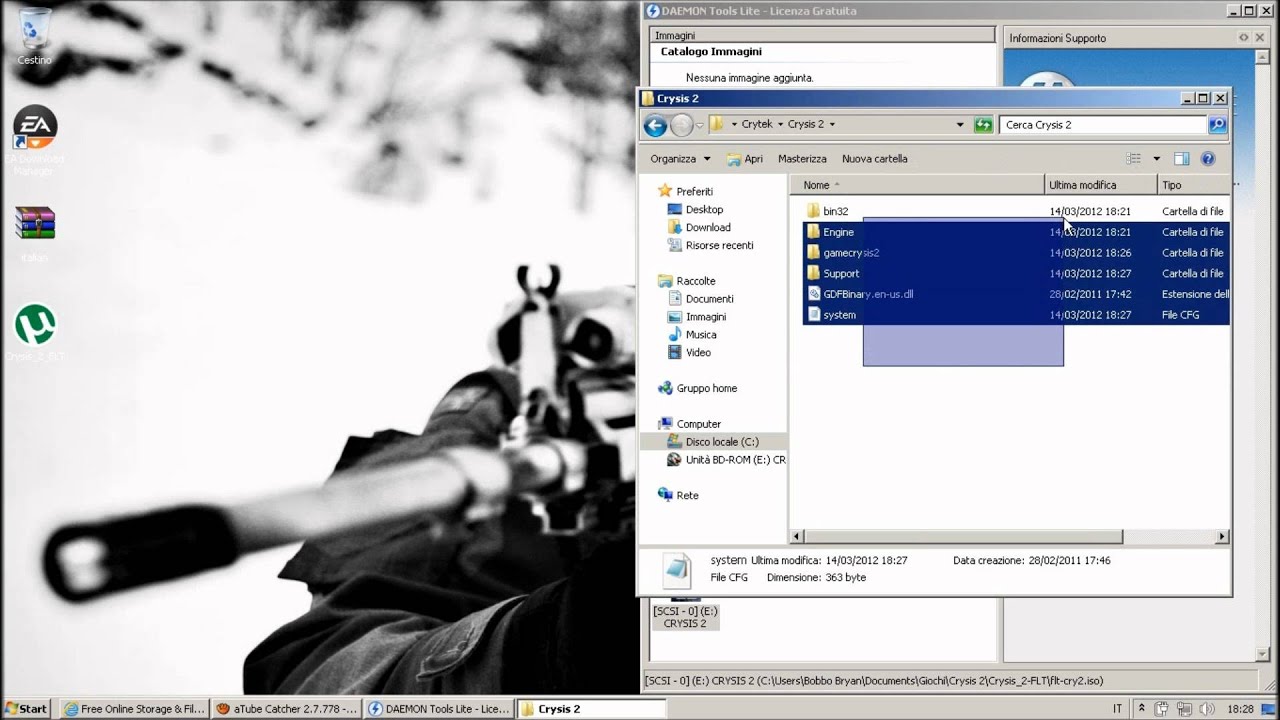1280x720 pixels.
Task: Toggle the preview pane icon
Action: (1181, 159)
